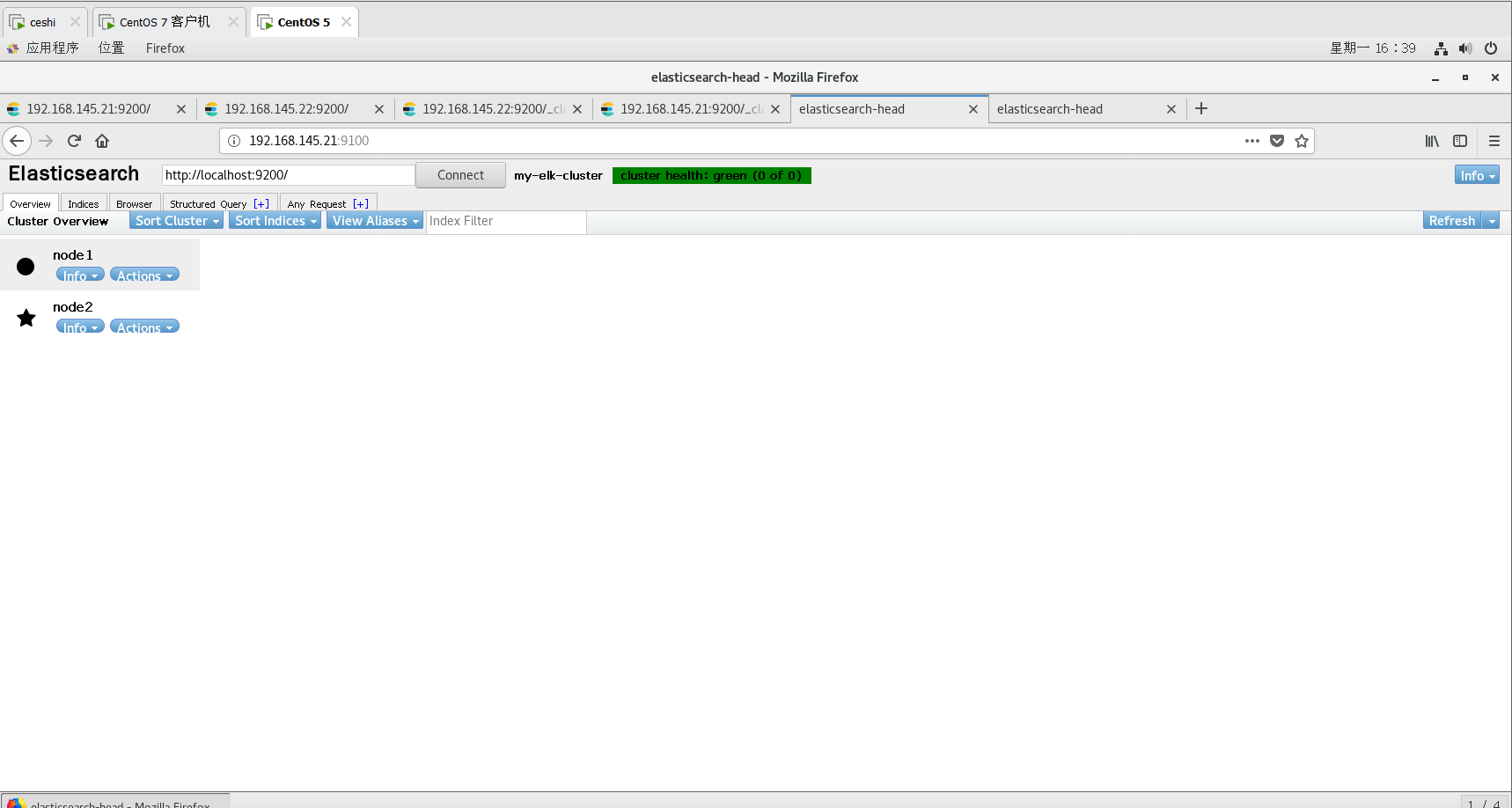Viewport: 1512px width, 808px height.
Task: Toggle the Firefox sidebar icon
Action: [x=1460, y=141]
